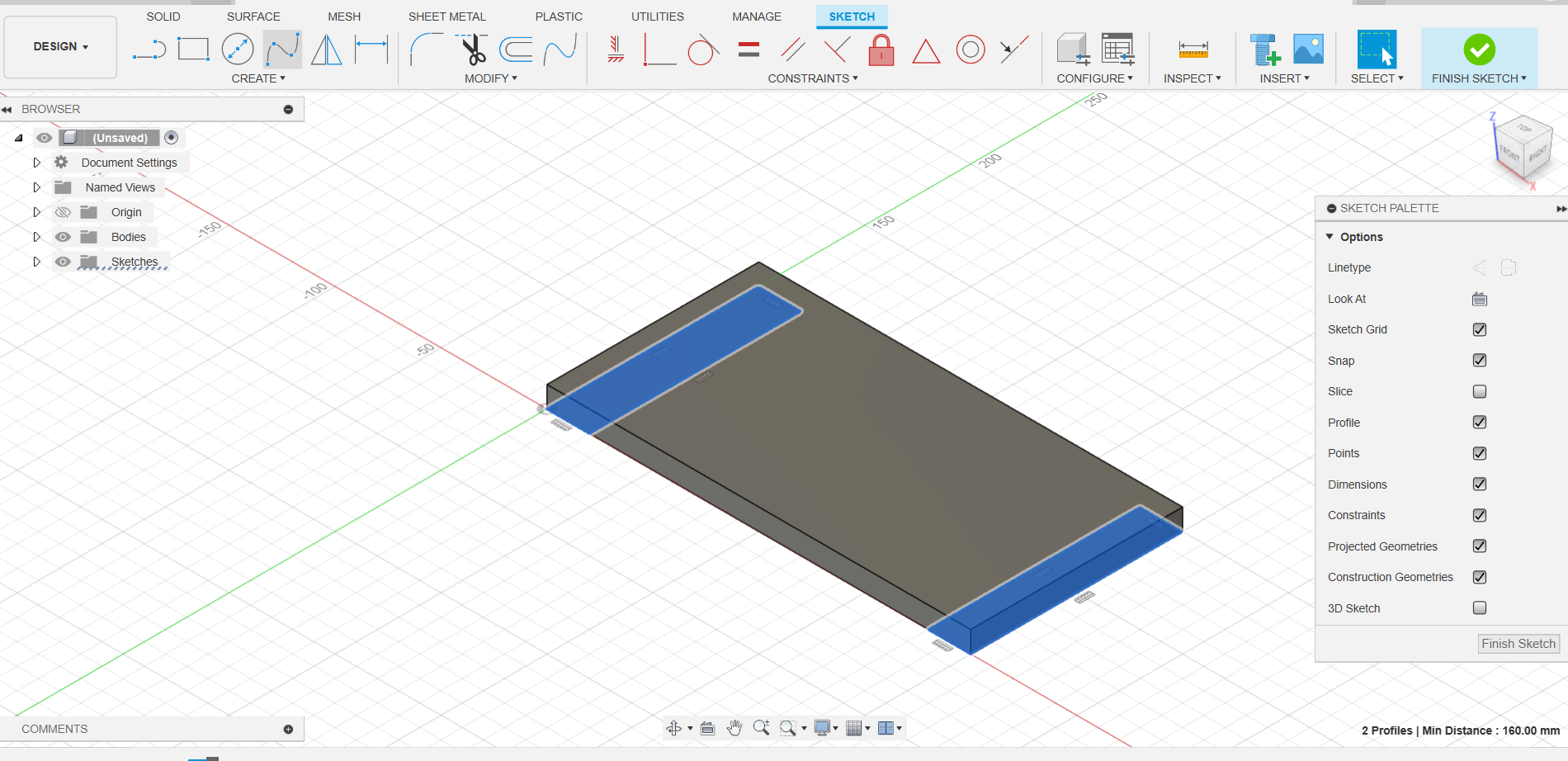Click the Look At icon in Sketch Palette
The height and width of the screenshot is (761, 1568).
pyautogui.click(x=1480, y=299)
